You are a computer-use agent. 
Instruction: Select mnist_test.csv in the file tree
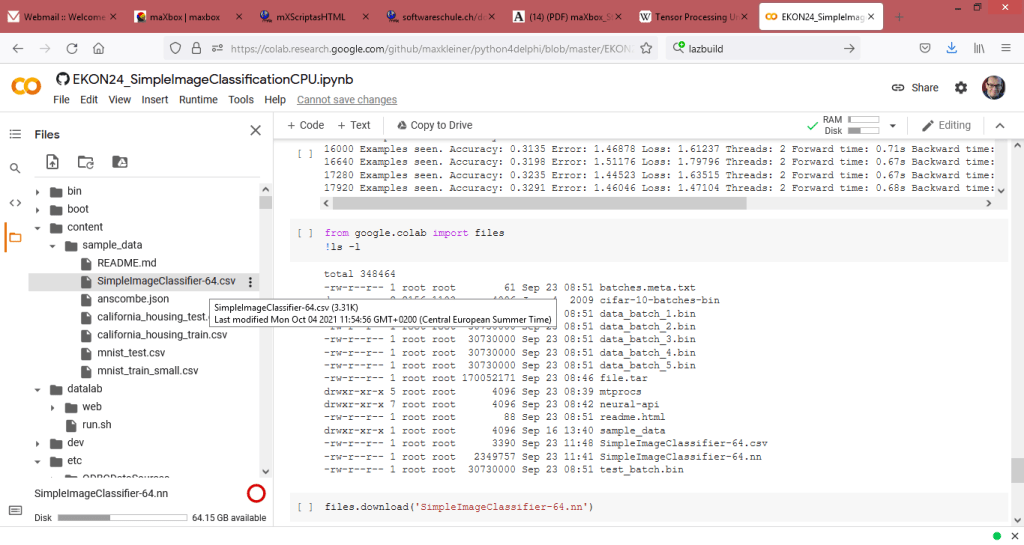[x=131, y=353]
